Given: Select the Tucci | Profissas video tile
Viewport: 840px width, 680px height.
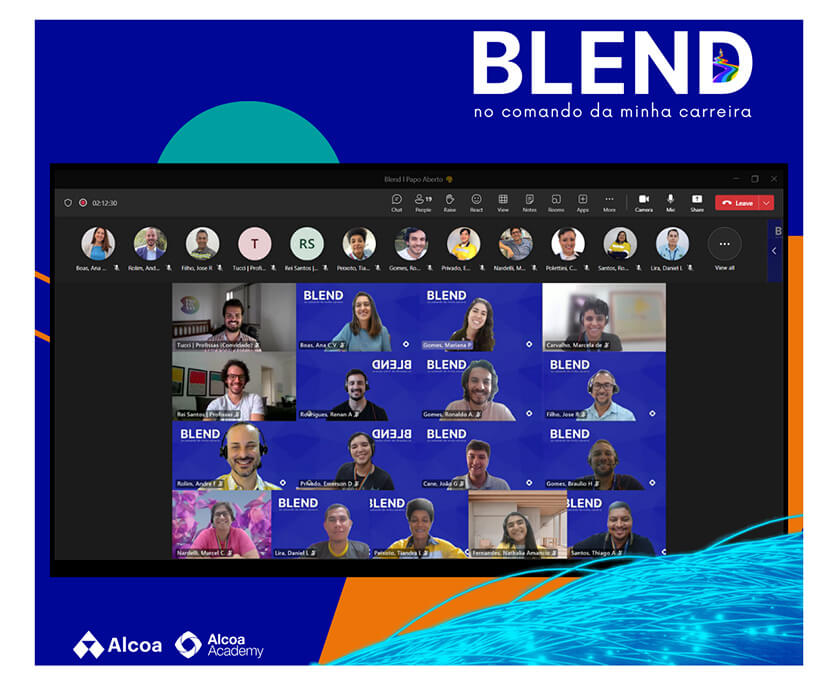Looking at the screenshot, I should coord(234,317).
